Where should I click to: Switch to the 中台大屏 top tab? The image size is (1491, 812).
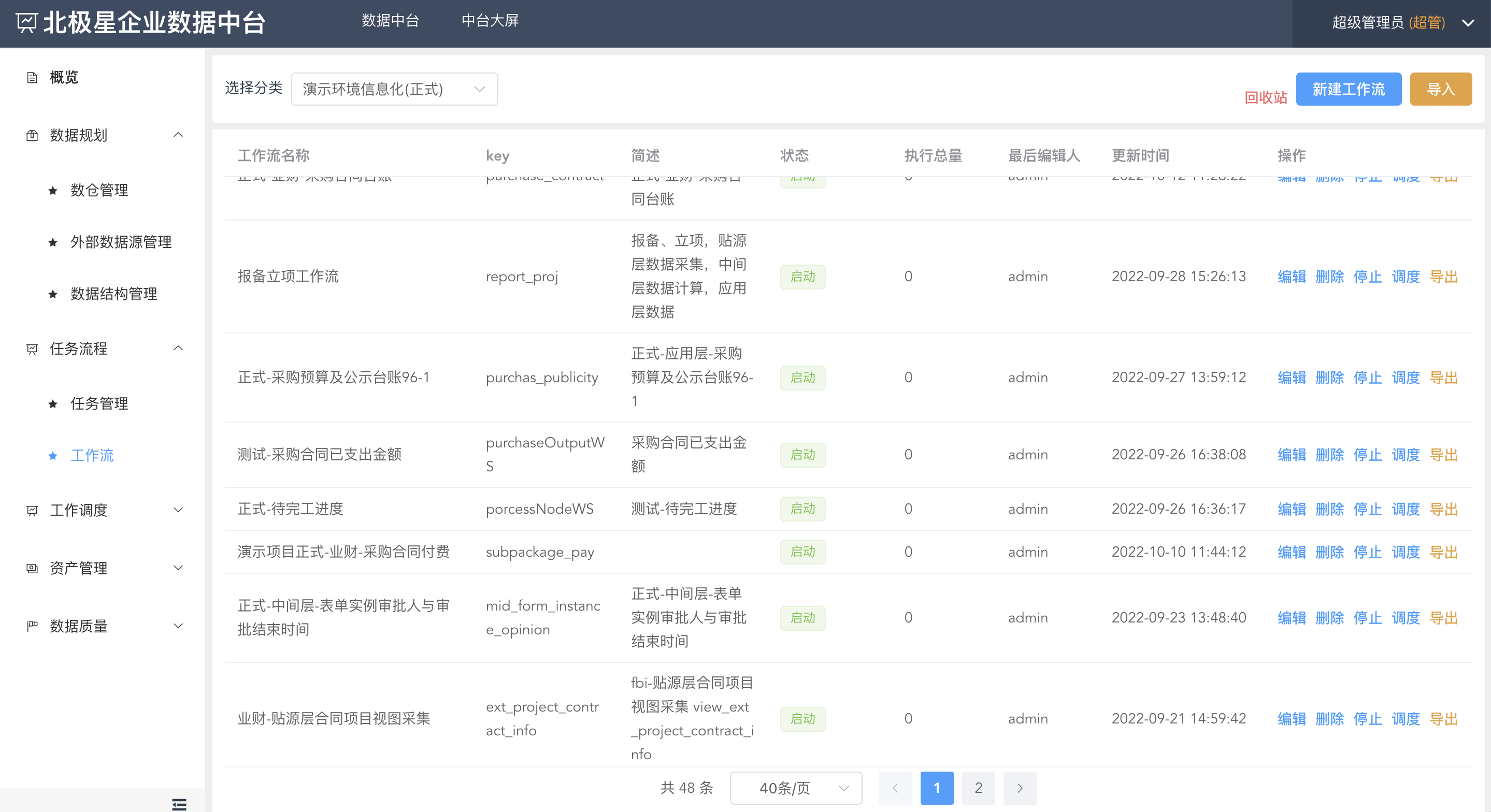(490, 21)
